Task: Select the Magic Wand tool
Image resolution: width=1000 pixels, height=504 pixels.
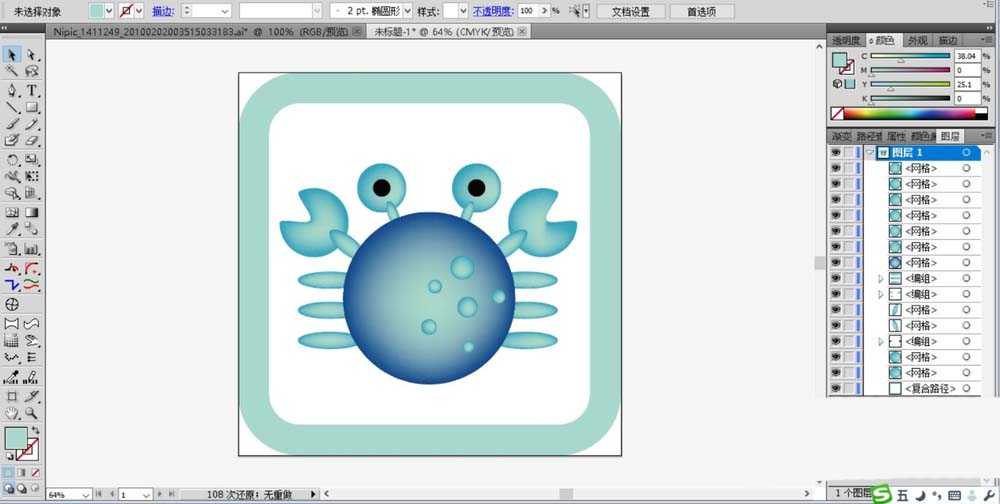Action: tap(12, 71)
